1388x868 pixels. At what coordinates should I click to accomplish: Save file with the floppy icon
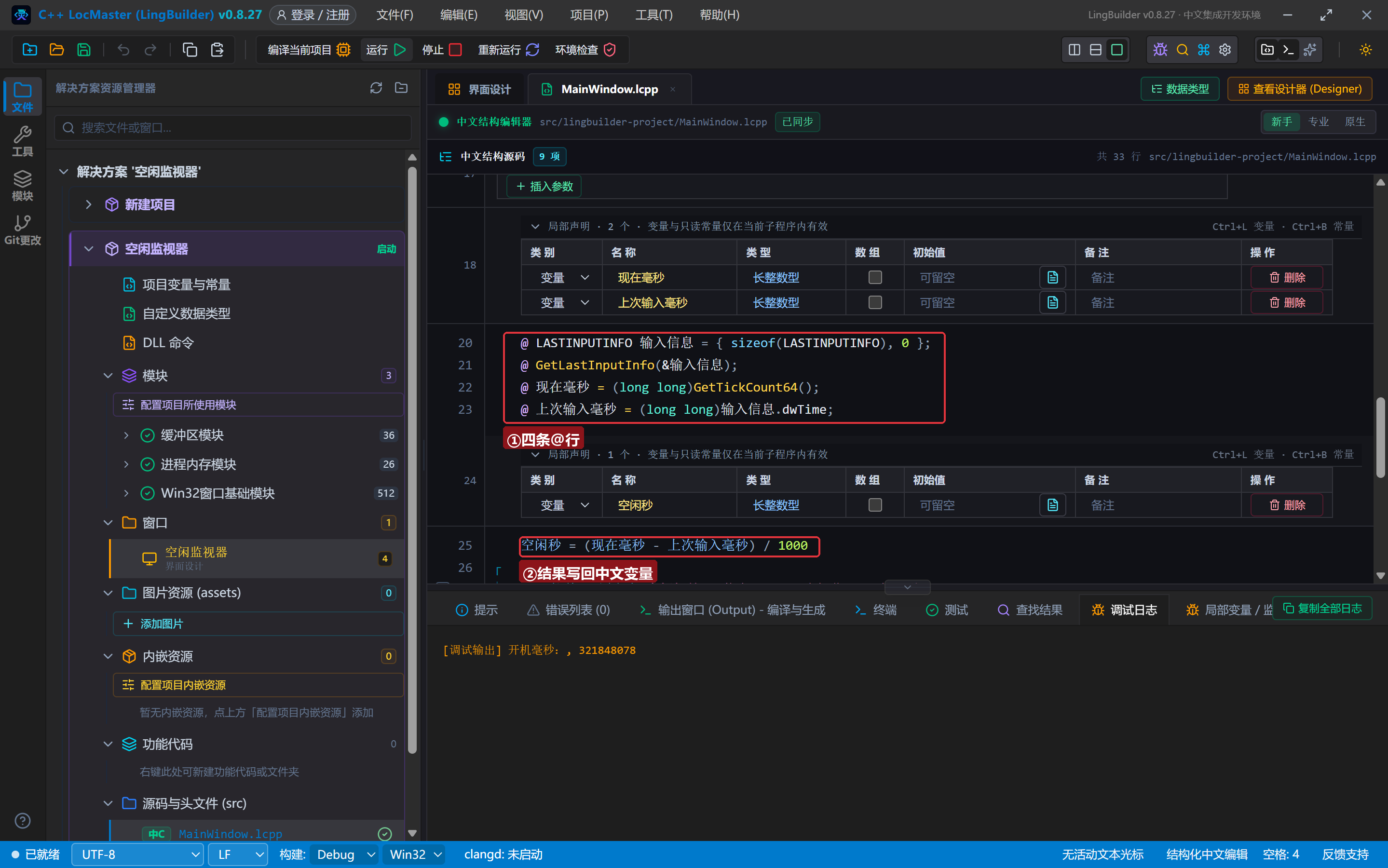(x=84, y=50)
